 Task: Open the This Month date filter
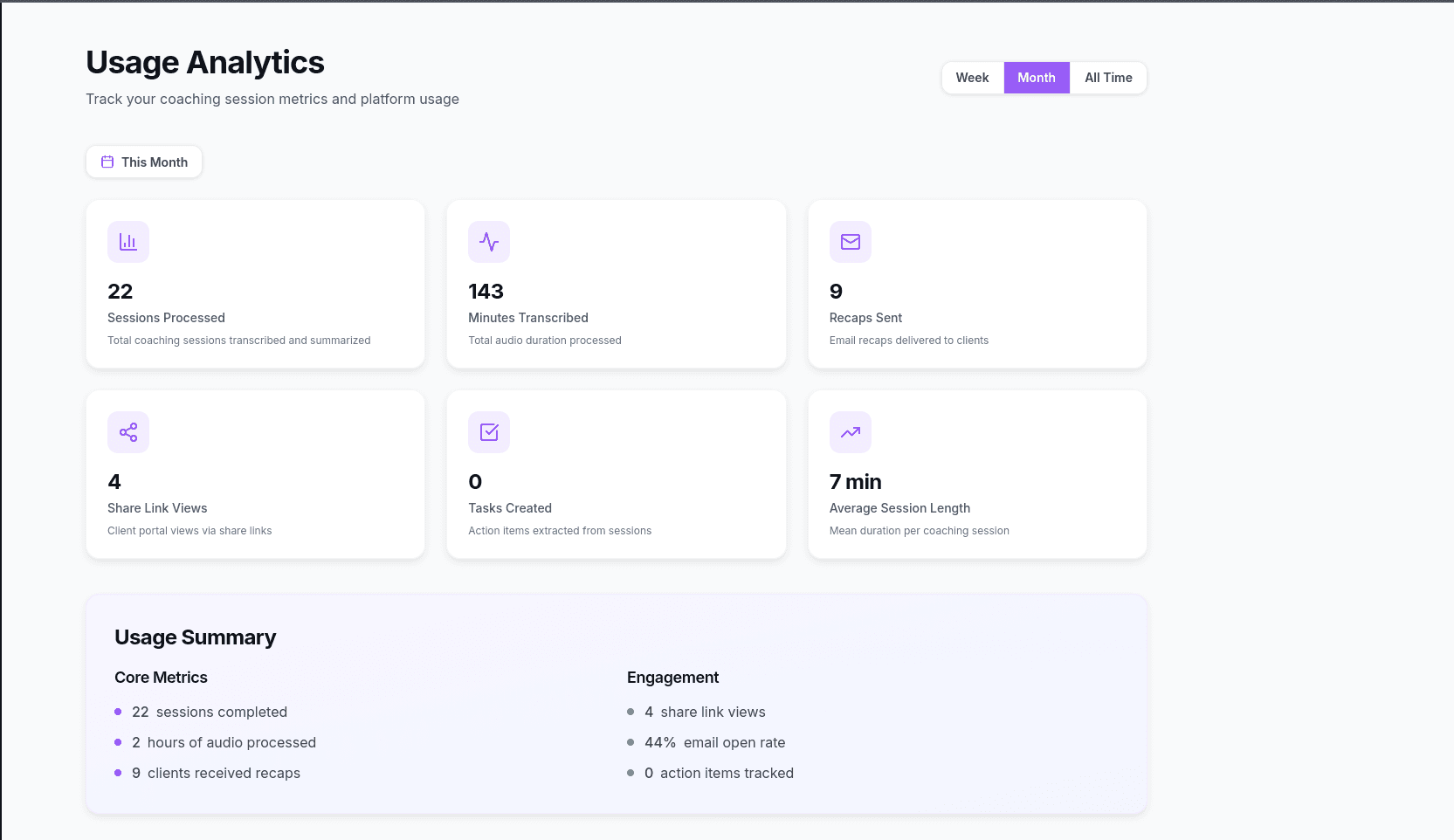coord(144,162)
